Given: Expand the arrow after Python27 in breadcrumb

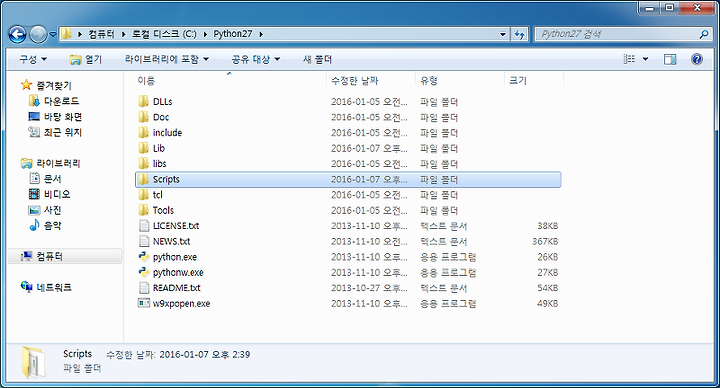Looking at the screenshot, I should click(261, 34).
